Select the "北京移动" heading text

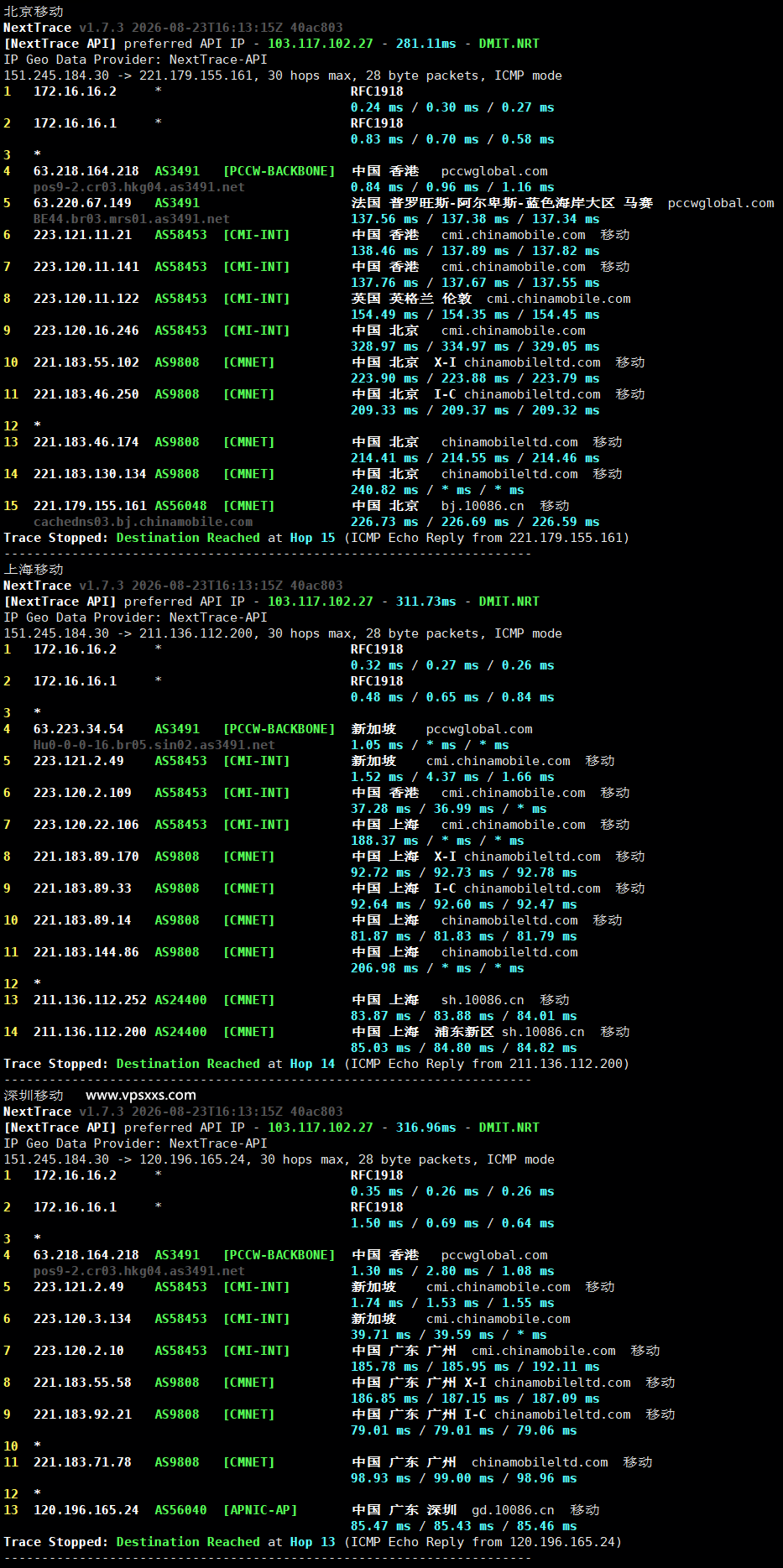coord(34,12)
